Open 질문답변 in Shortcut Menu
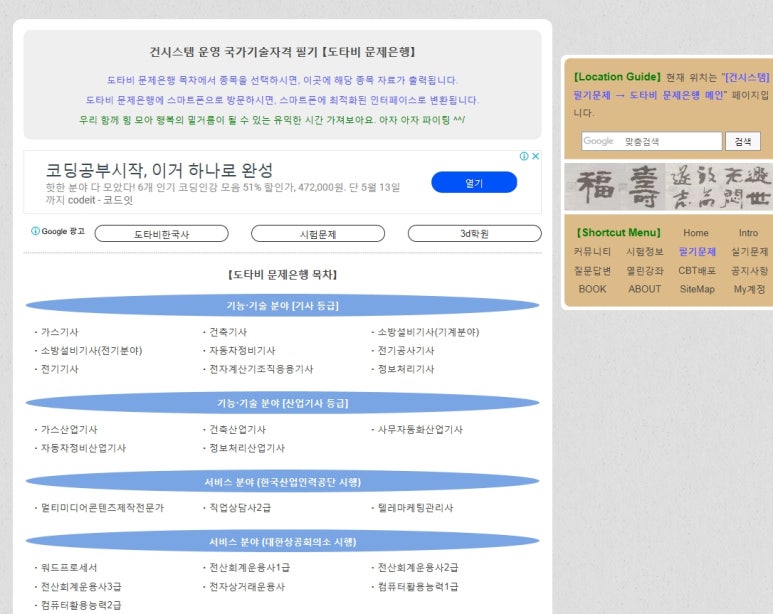 tap(592, 271)
